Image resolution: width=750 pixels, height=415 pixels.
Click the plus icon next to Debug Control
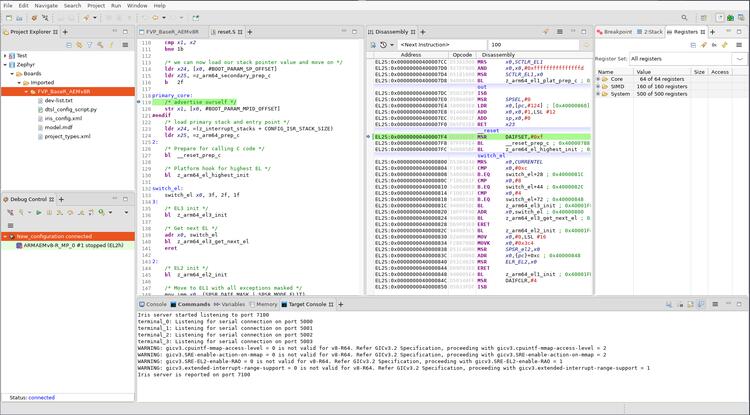(59, 199)
